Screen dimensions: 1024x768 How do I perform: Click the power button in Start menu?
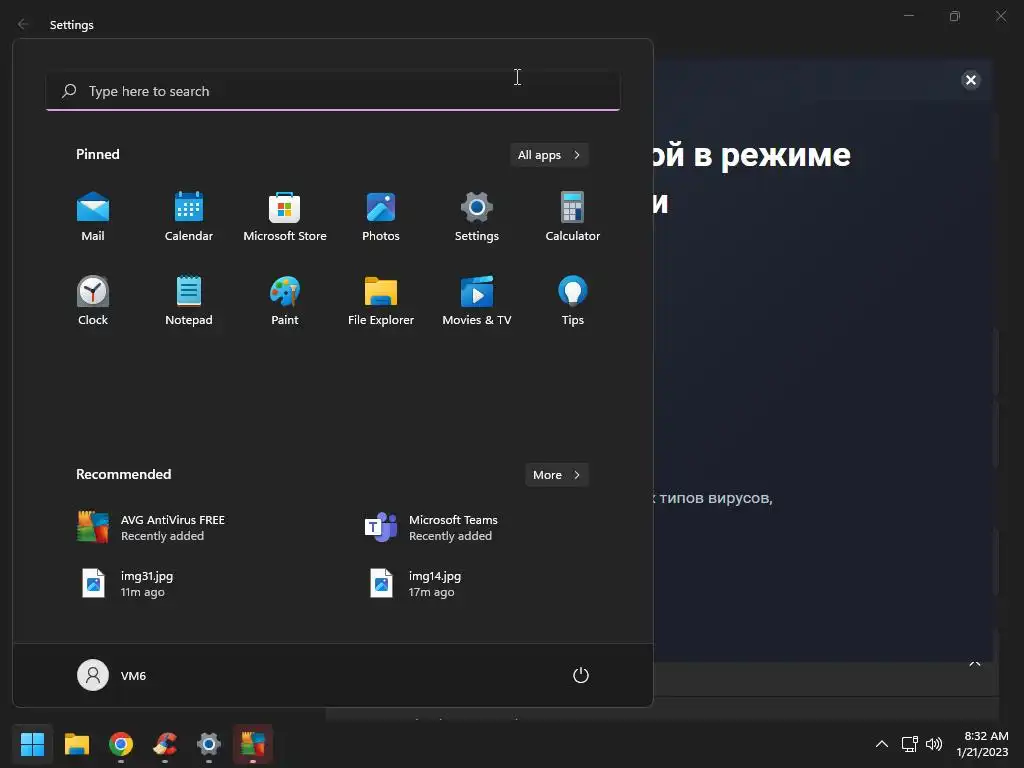pyautogui.click(x=581, y=675)
